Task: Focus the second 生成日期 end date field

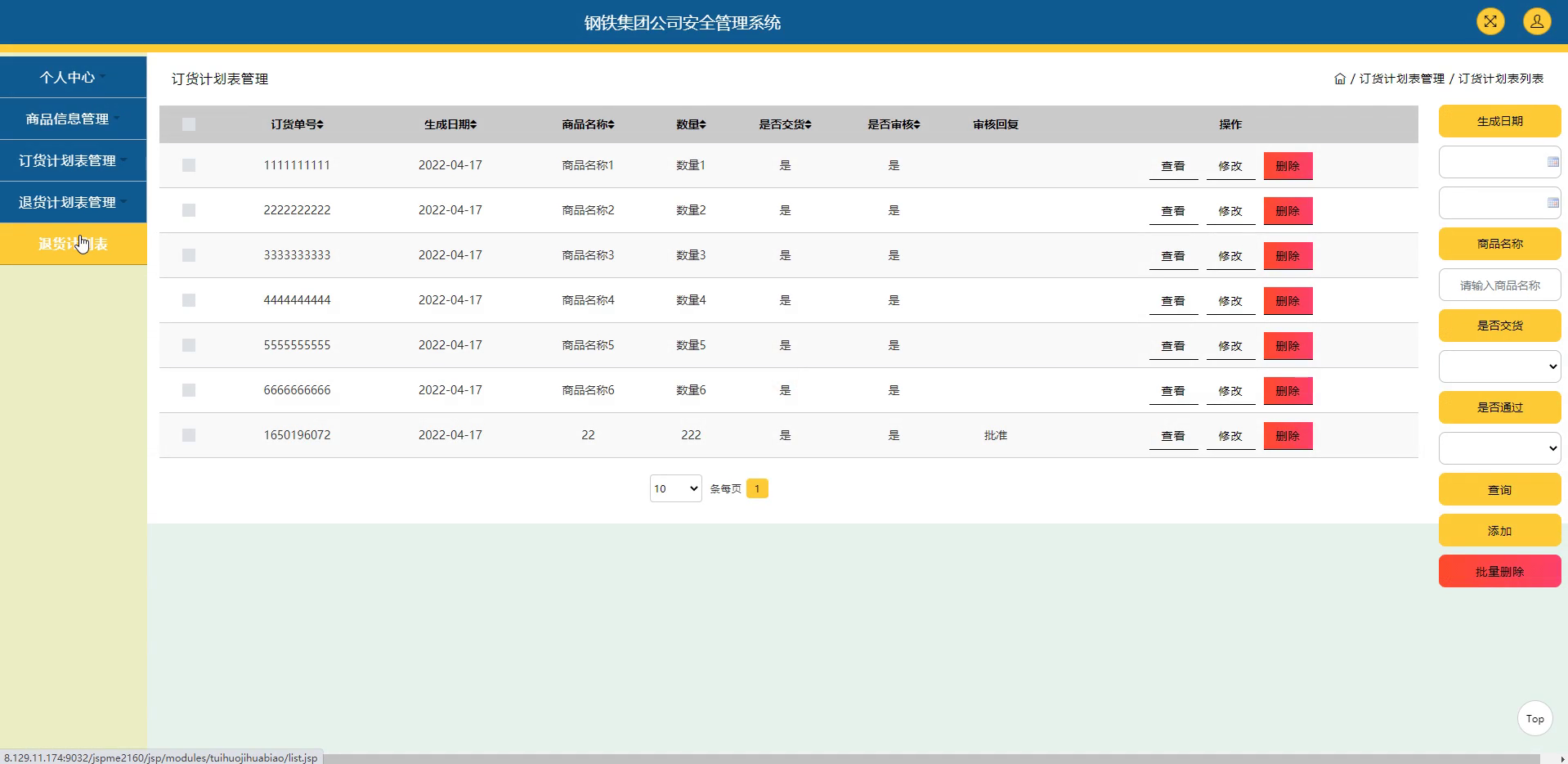Action: coord(1499,203)
